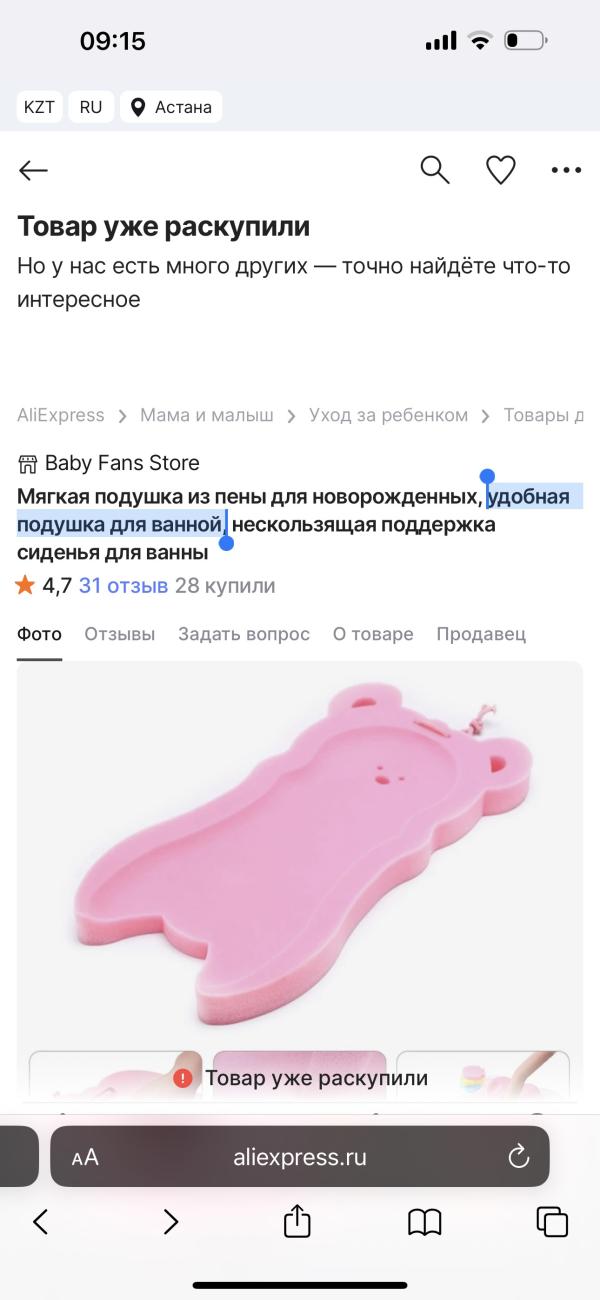The width and height of the screenshot is (600, 1300).
Task: Switch to the О товаре tab
Action: click(373, 634)
